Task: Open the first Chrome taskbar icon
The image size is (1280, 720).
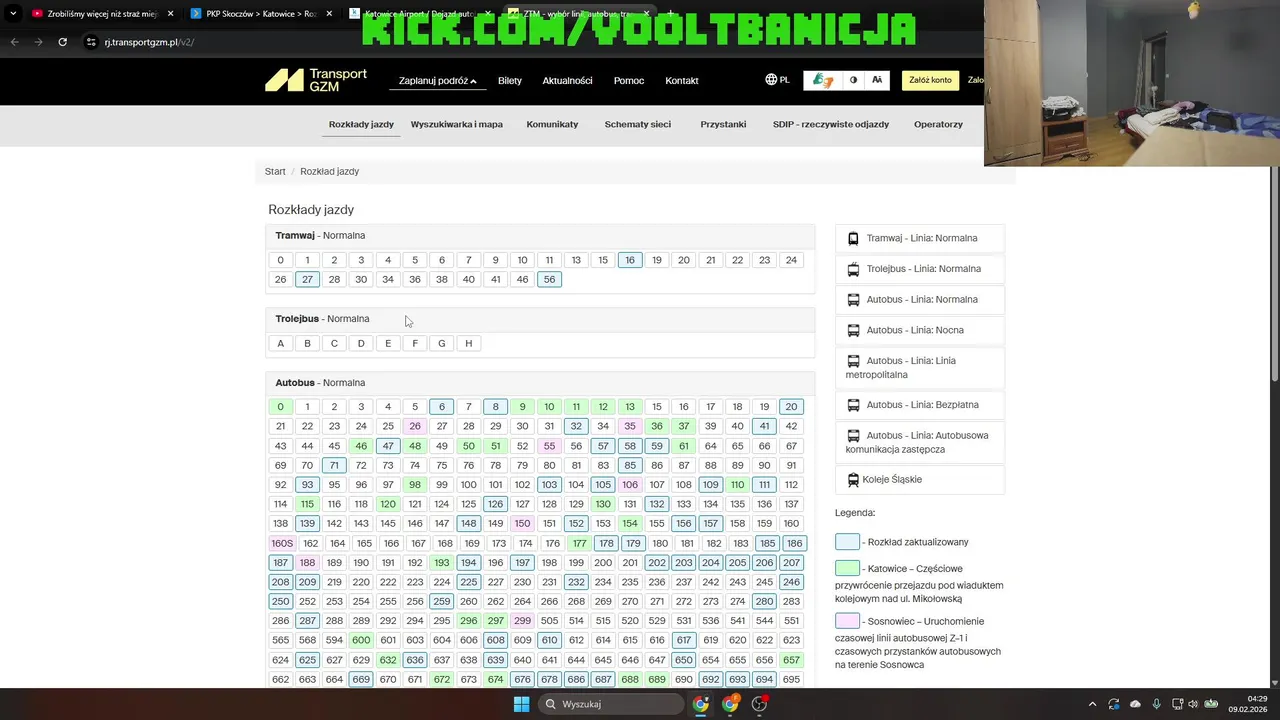Action: coord(700,704)
